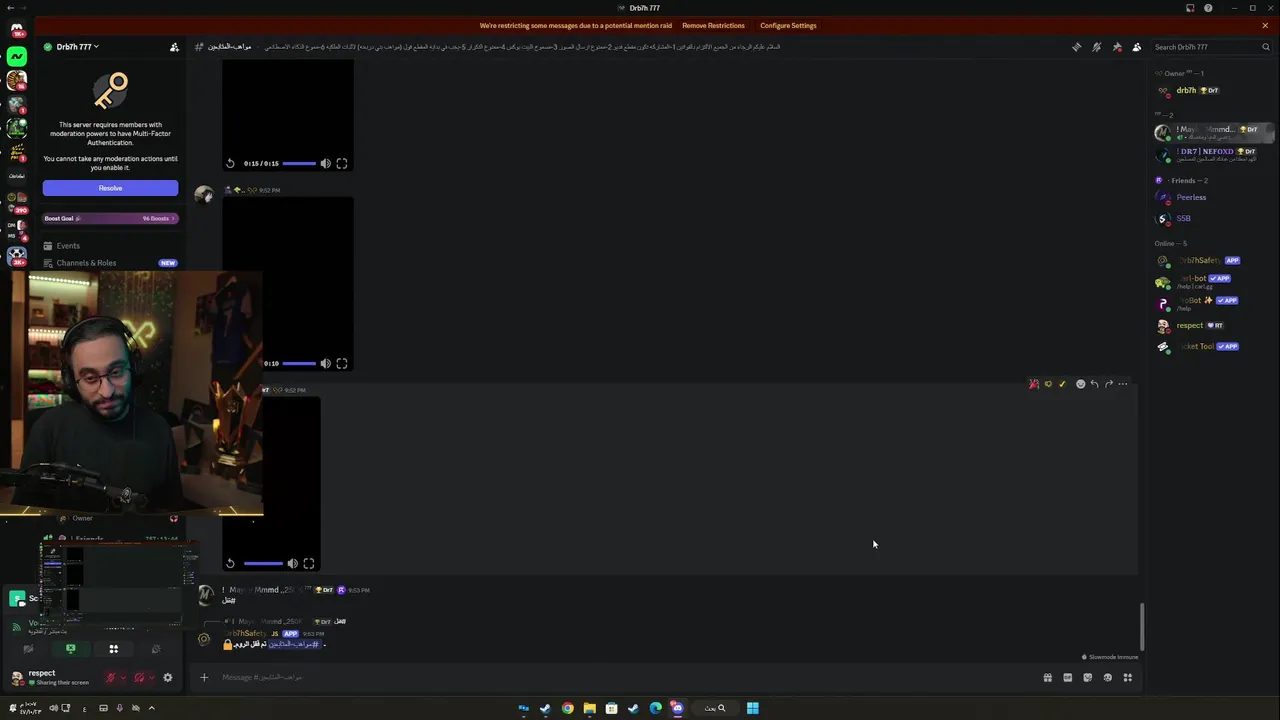Screen dimensions: 1280x720
Task: Open the Add Reaction emoji picker on message
Action: [x=1080, y=384]
